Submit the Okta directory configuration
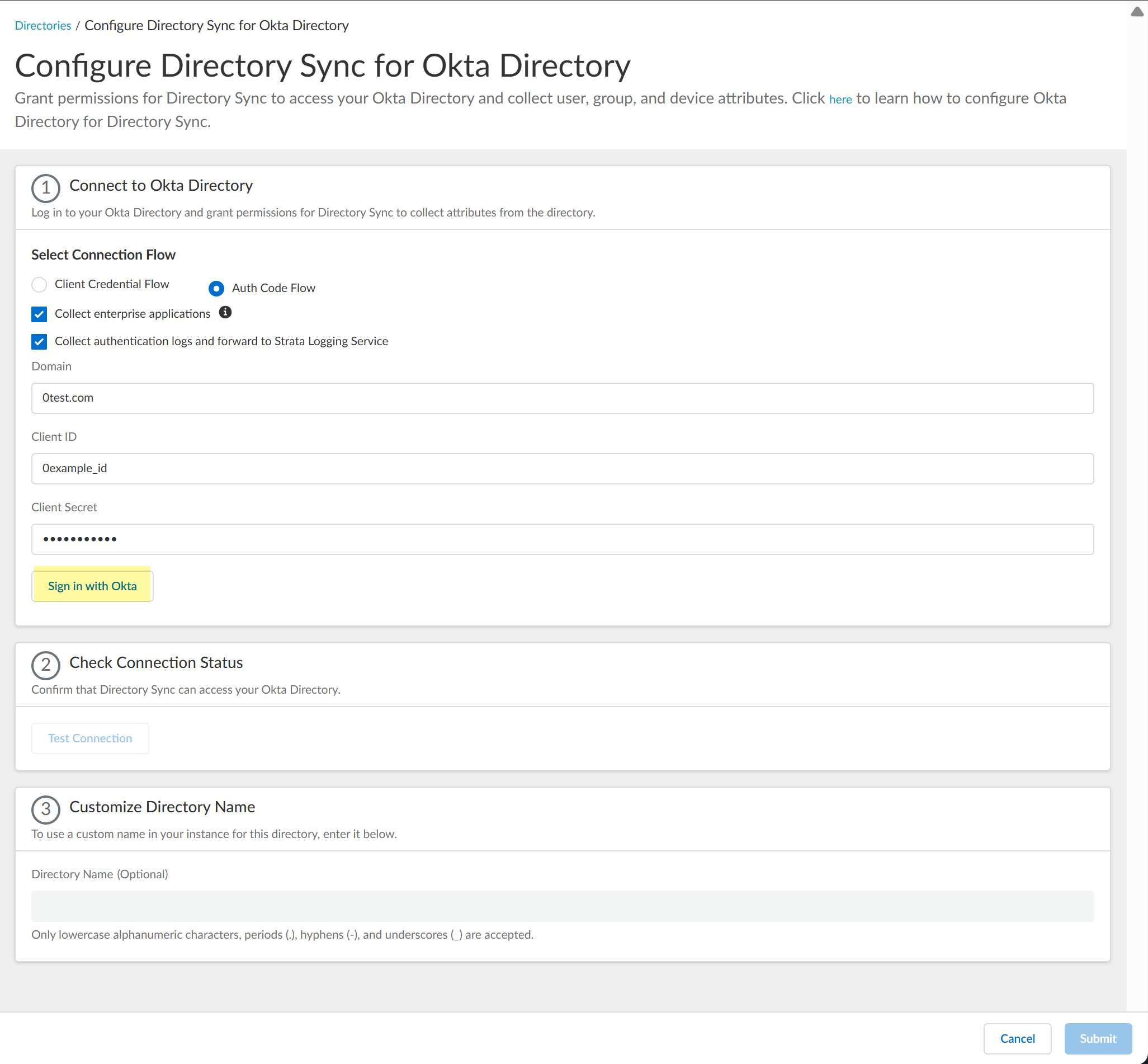This screenshot has width=1148, height=1064. (x=1097, y=1038)
